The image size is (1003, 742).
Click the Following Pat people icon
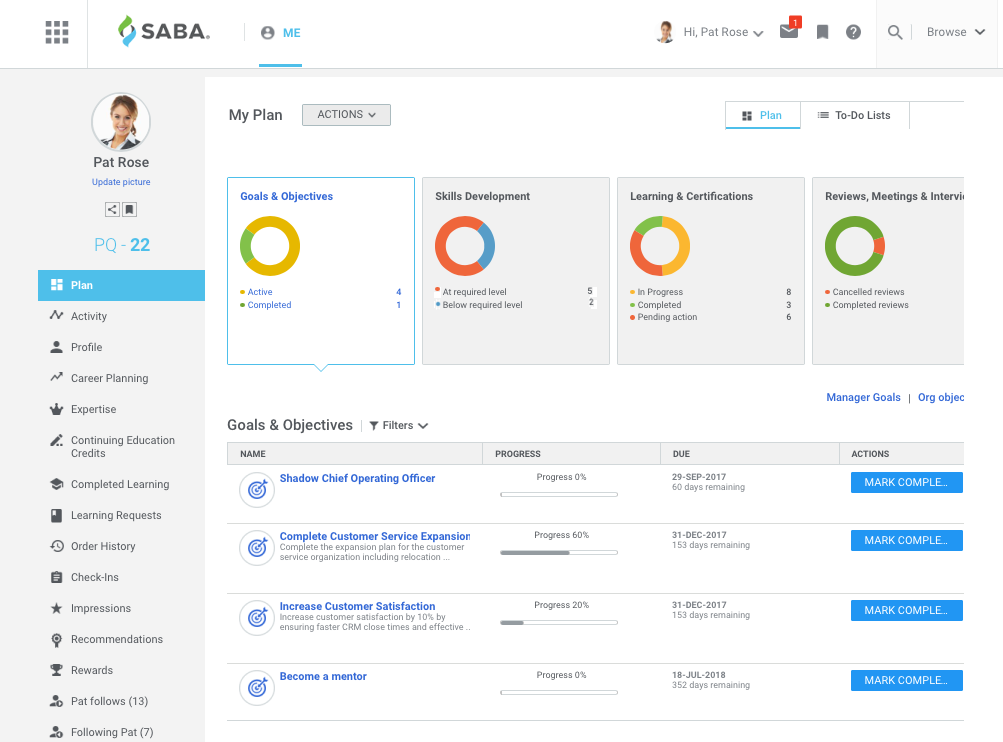[57, 732]
